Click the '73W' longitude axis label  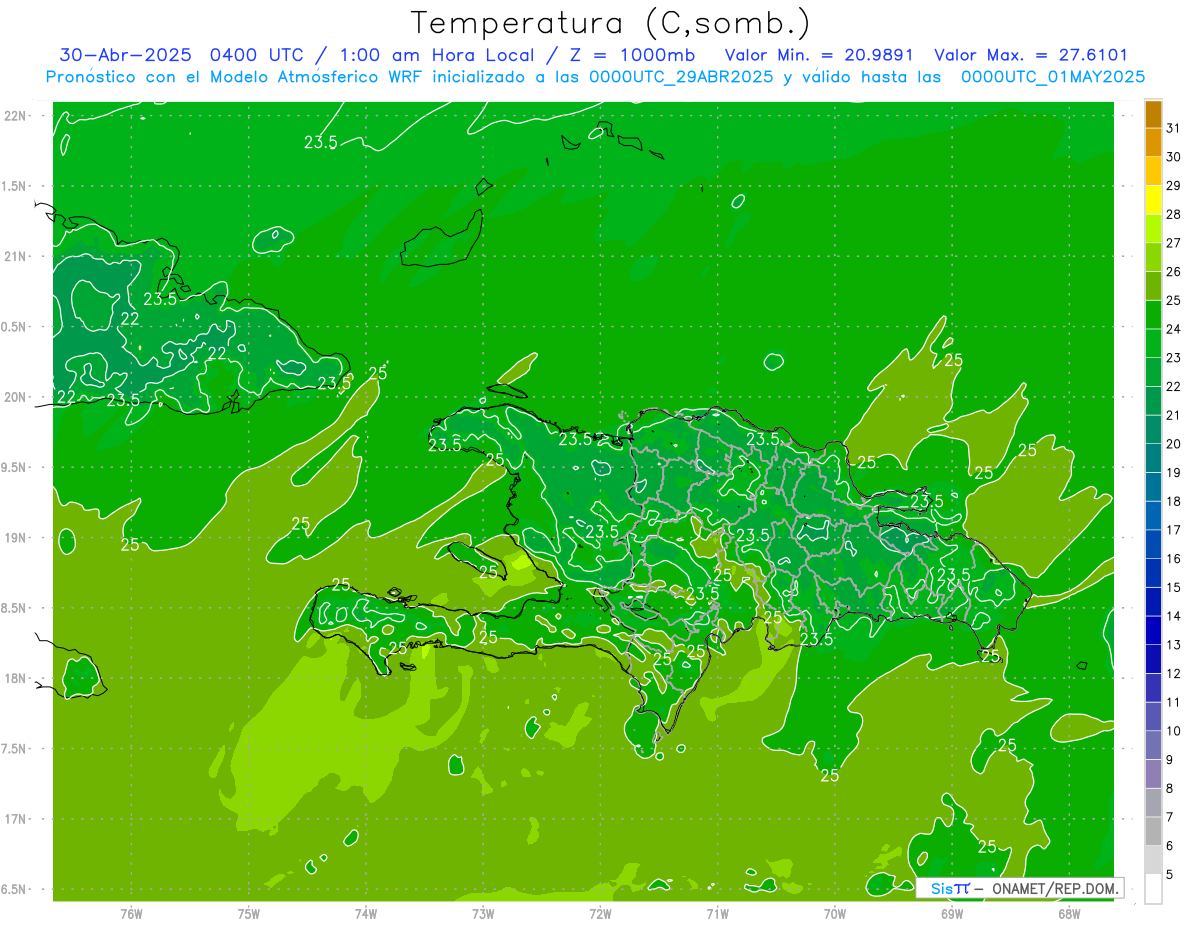click(483, 914)
